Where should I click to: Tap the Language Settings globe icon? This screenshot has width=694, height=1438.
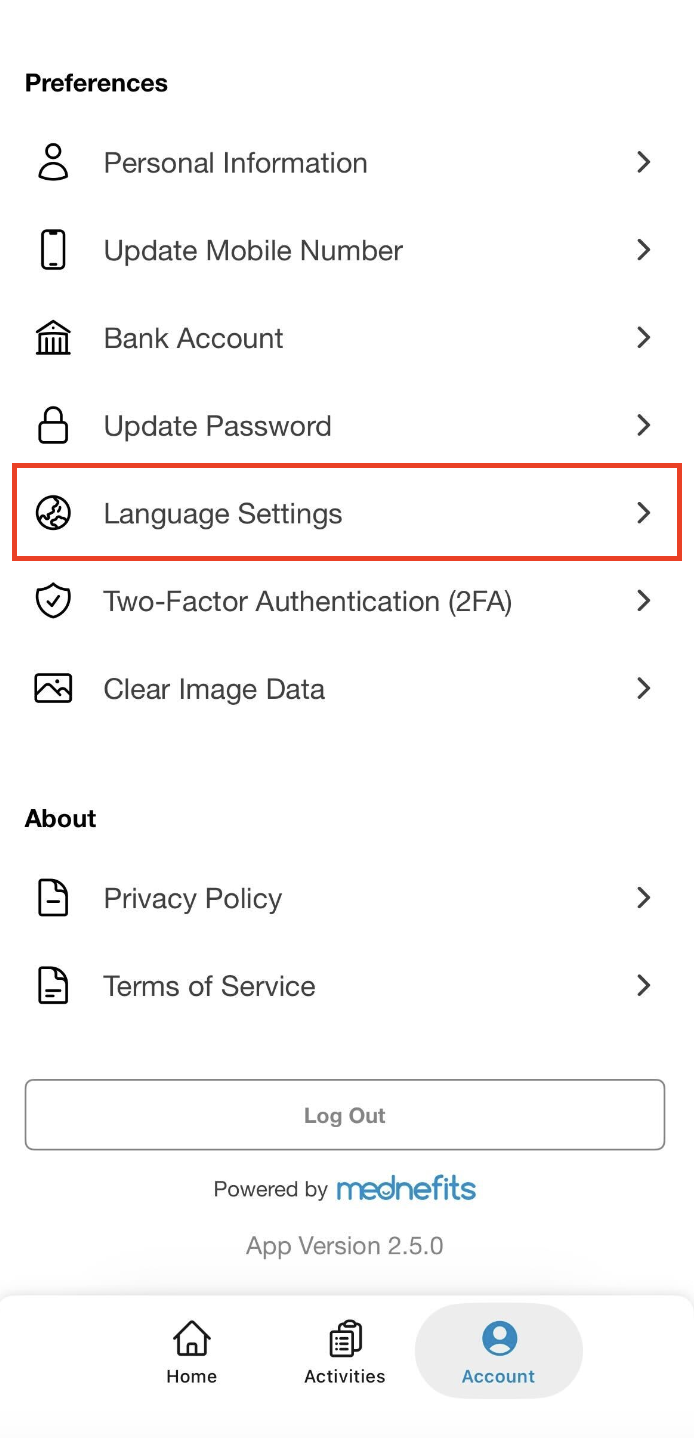pos(53,514)
